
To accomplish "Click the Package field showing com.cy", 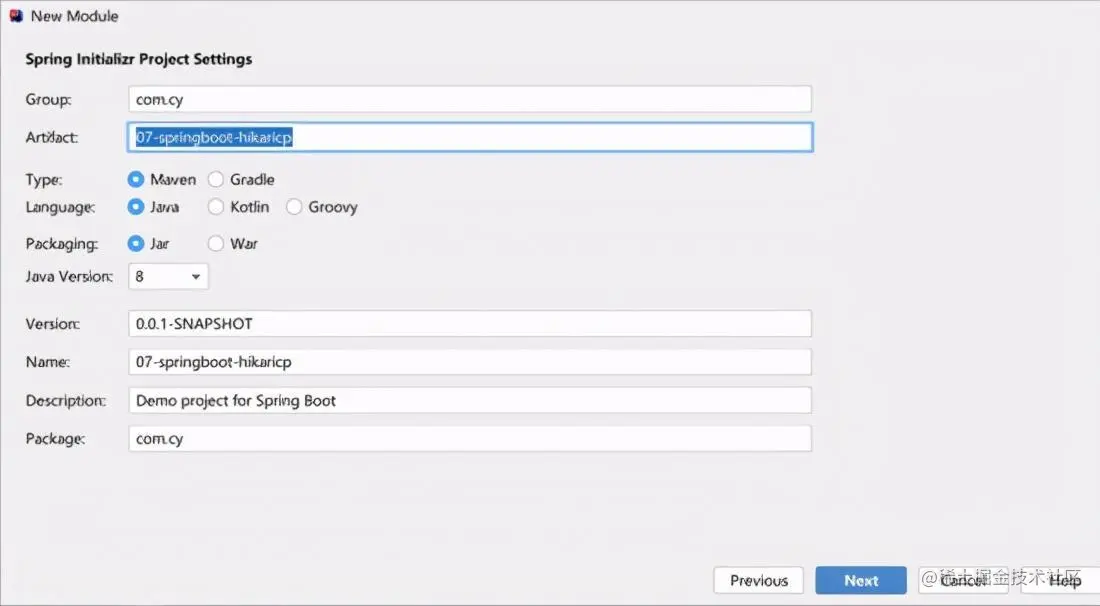I will (470, 438).
